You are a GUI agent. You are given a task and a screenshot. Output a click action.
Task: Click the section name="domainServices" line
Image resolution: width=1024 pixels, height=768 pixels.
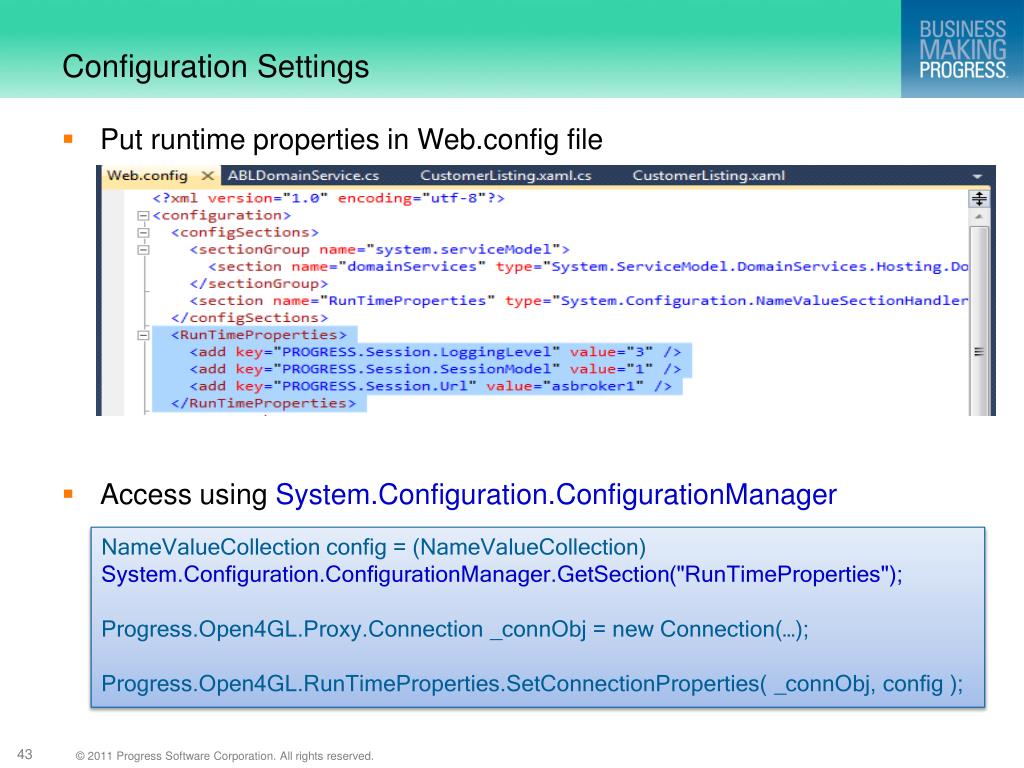click(x=588, y=266)
